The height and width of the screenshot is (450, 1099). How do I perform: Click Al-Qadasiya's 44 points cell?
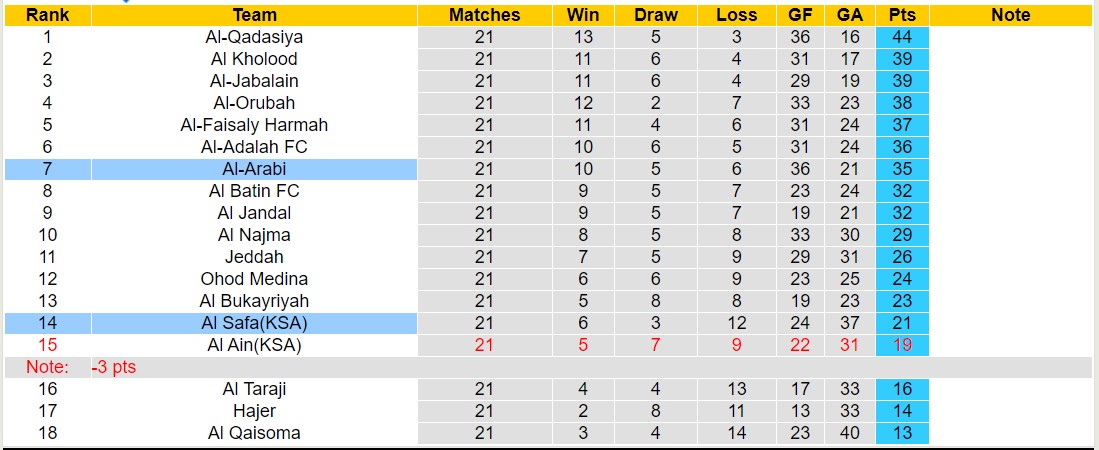902,37
